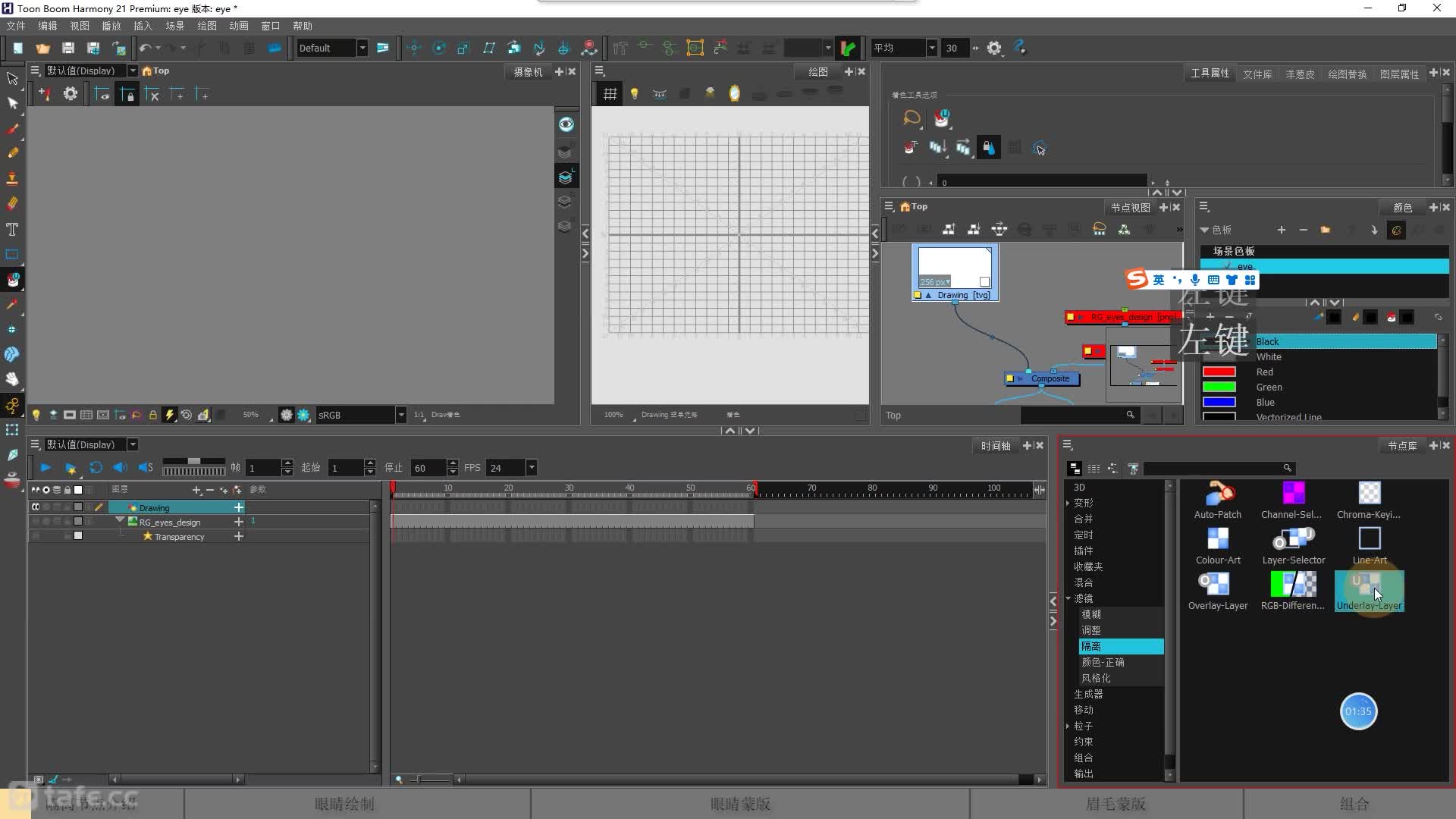1456x819 pixels.
Task: Open the FPS dropdown in timeline
Action: (x=531, y=468)
